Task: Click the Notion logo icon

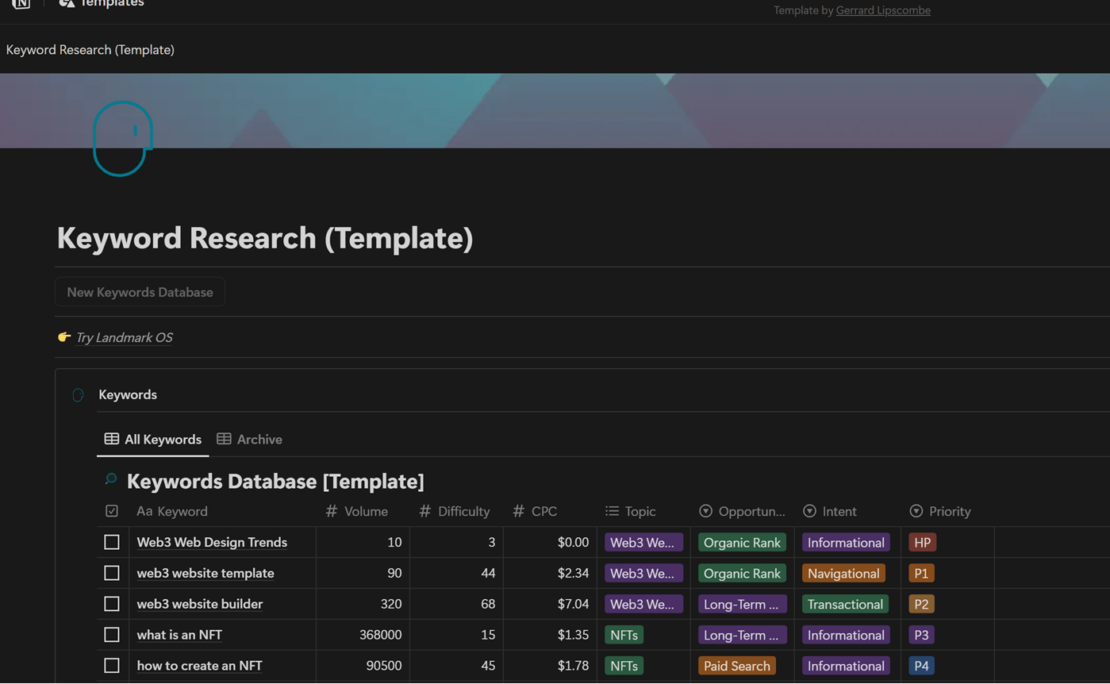Action: pos(20,4)
